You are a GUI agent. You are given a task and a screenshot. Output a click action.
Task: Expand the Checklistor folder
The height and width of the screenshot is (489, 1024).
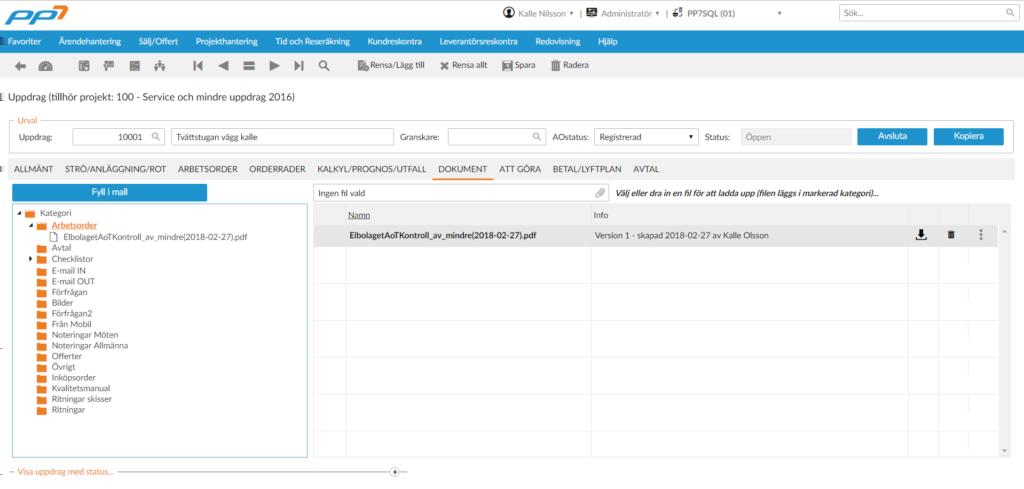tap(31, 259)
